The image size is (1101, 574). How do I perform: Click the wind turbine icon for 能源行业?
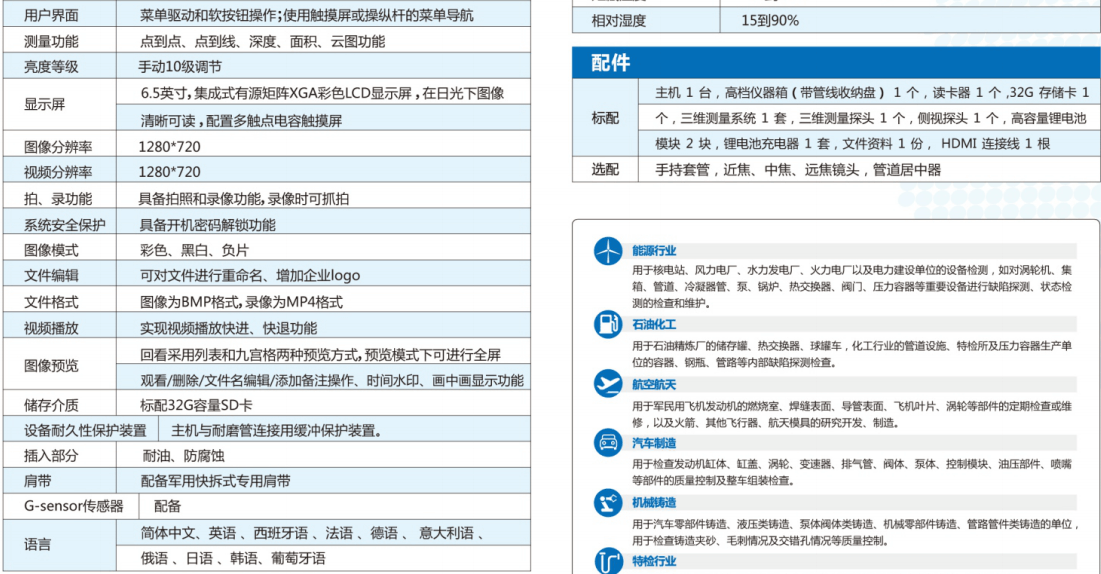[x=607, y=252]
